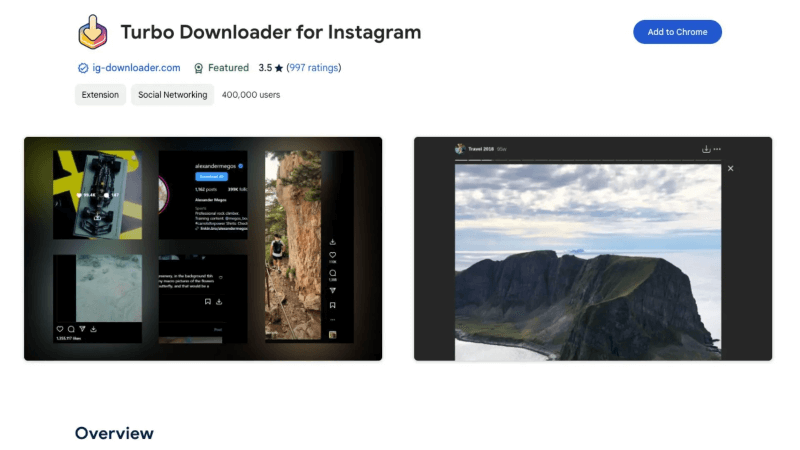Click the Add to Chrome button
The height and width of the screenshot is (450, 800).
click(x=677, y=32)
